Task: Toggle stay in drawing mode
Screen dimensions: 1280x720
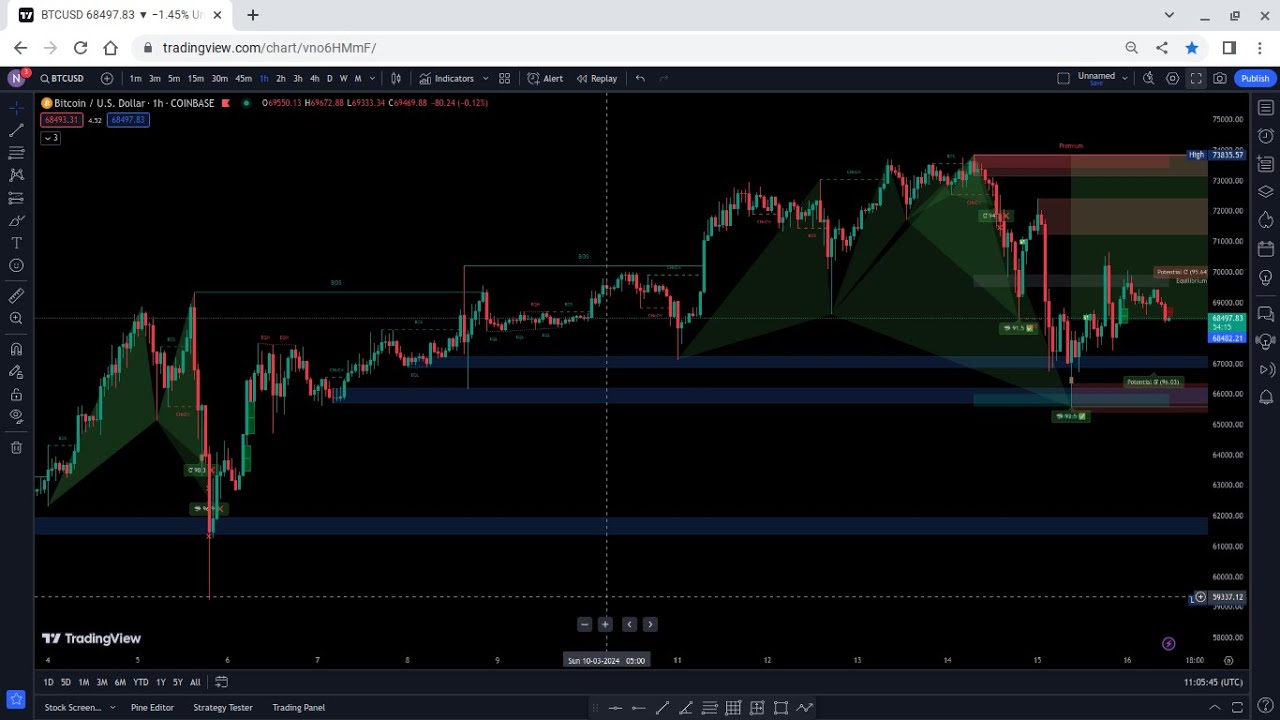Action: click(16, 372)
